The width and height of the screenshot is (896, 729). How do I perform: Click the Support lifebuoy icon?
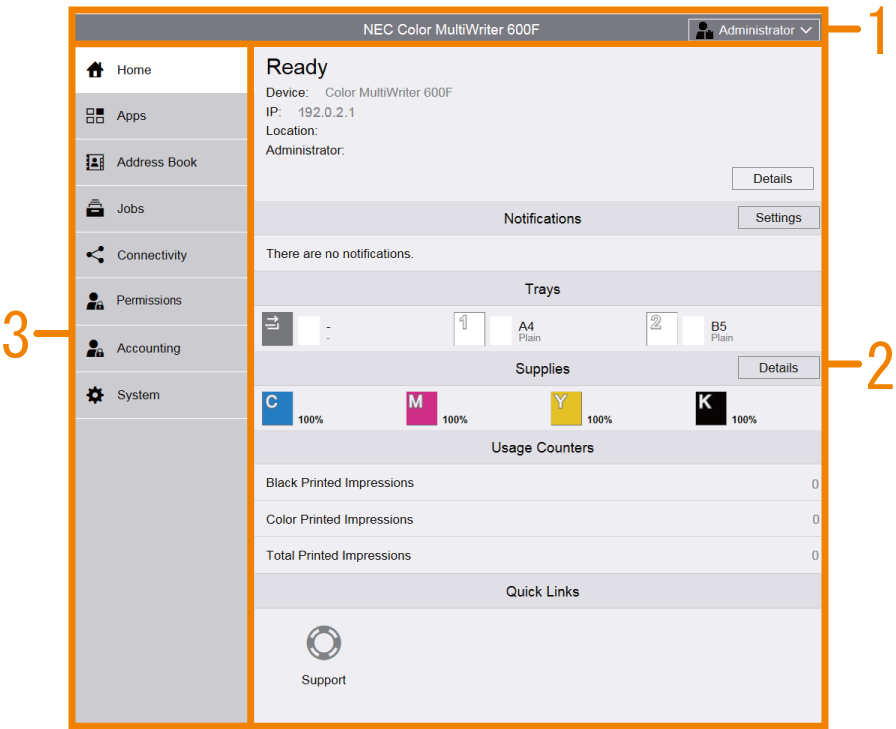(x=323, y=643)
